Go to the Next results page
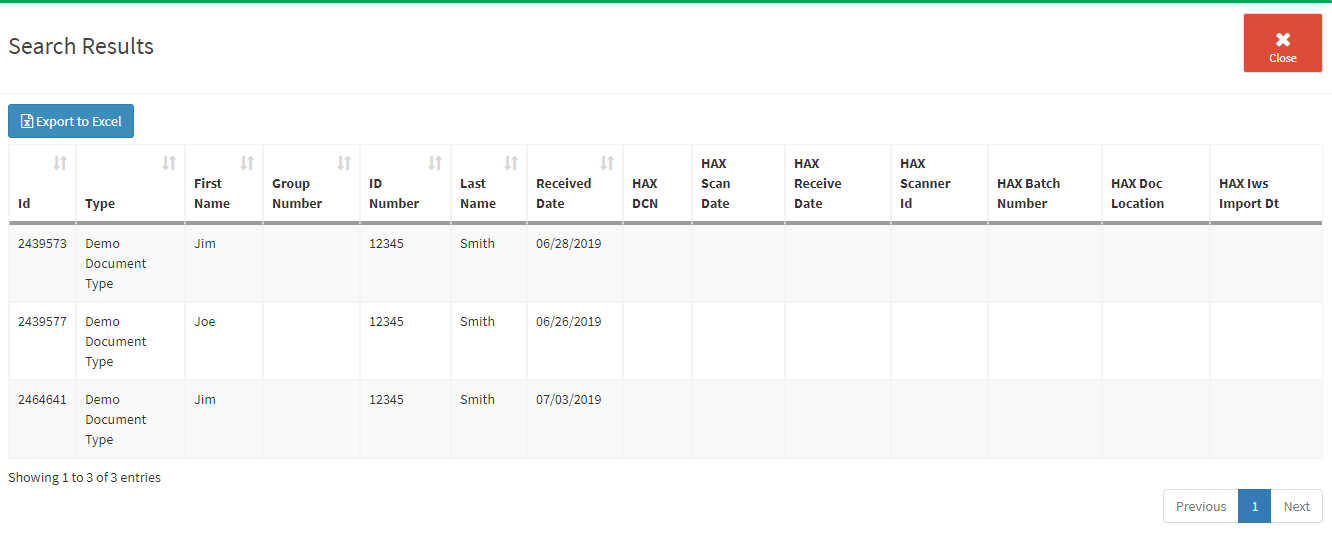The image size is (1332, 535). [x=1296, y=506]
